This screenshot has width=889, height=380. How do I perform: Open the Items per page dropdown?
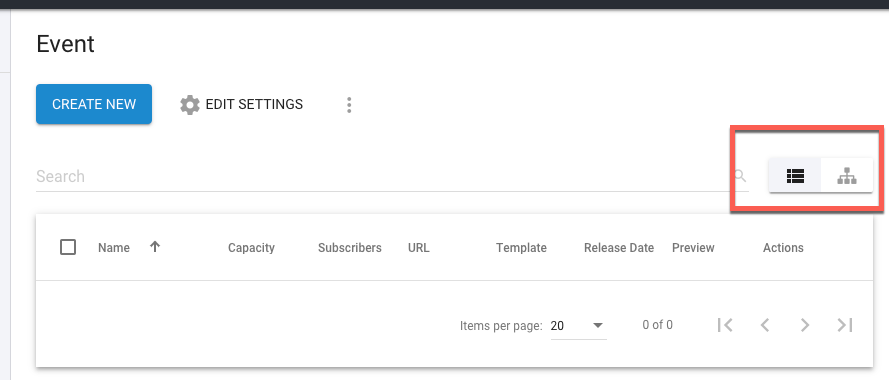578,326
